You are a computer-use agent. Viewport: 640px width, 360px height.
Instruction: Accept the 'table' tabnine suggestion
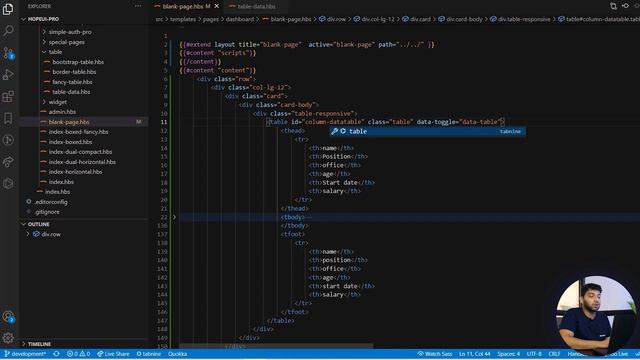[427, 131]
